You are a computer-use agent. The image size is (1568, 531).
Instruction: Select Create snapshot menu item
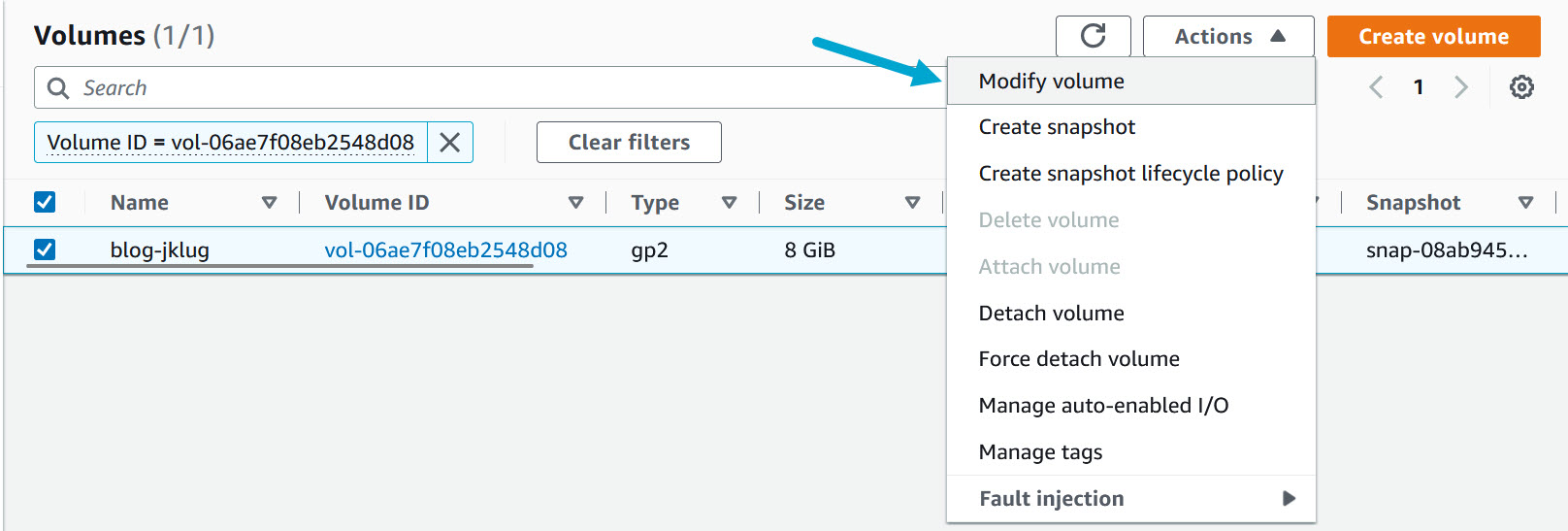click(1057, 127)
